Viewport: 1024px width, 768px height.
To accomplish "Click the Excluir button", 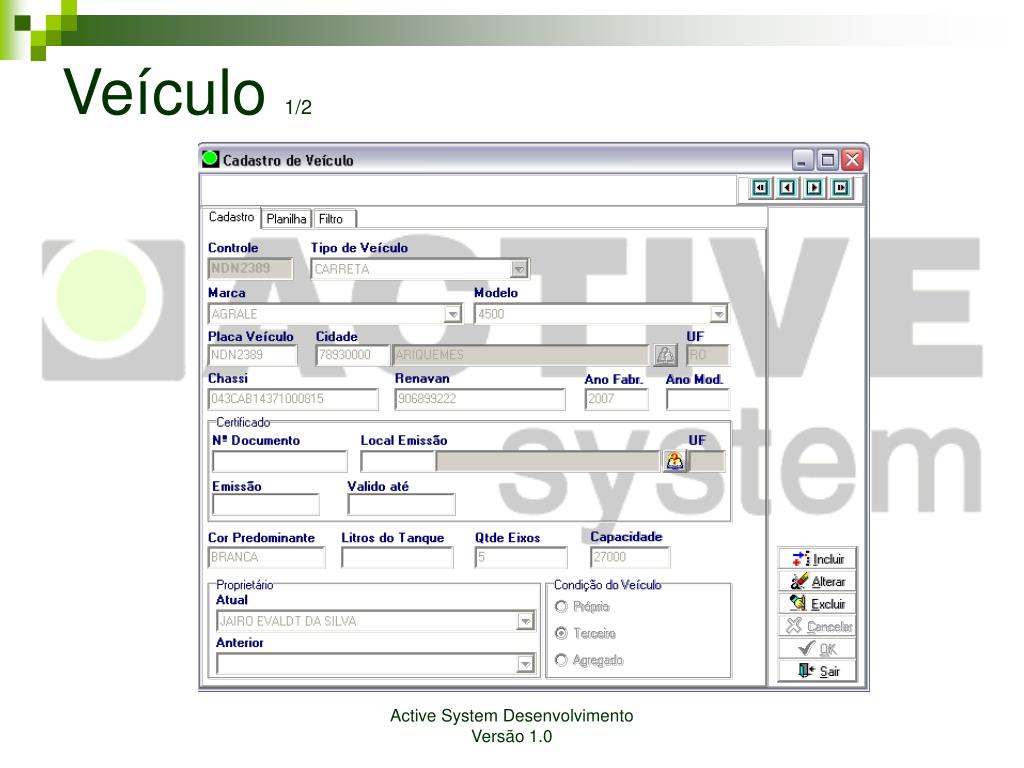I will point(817,604).
